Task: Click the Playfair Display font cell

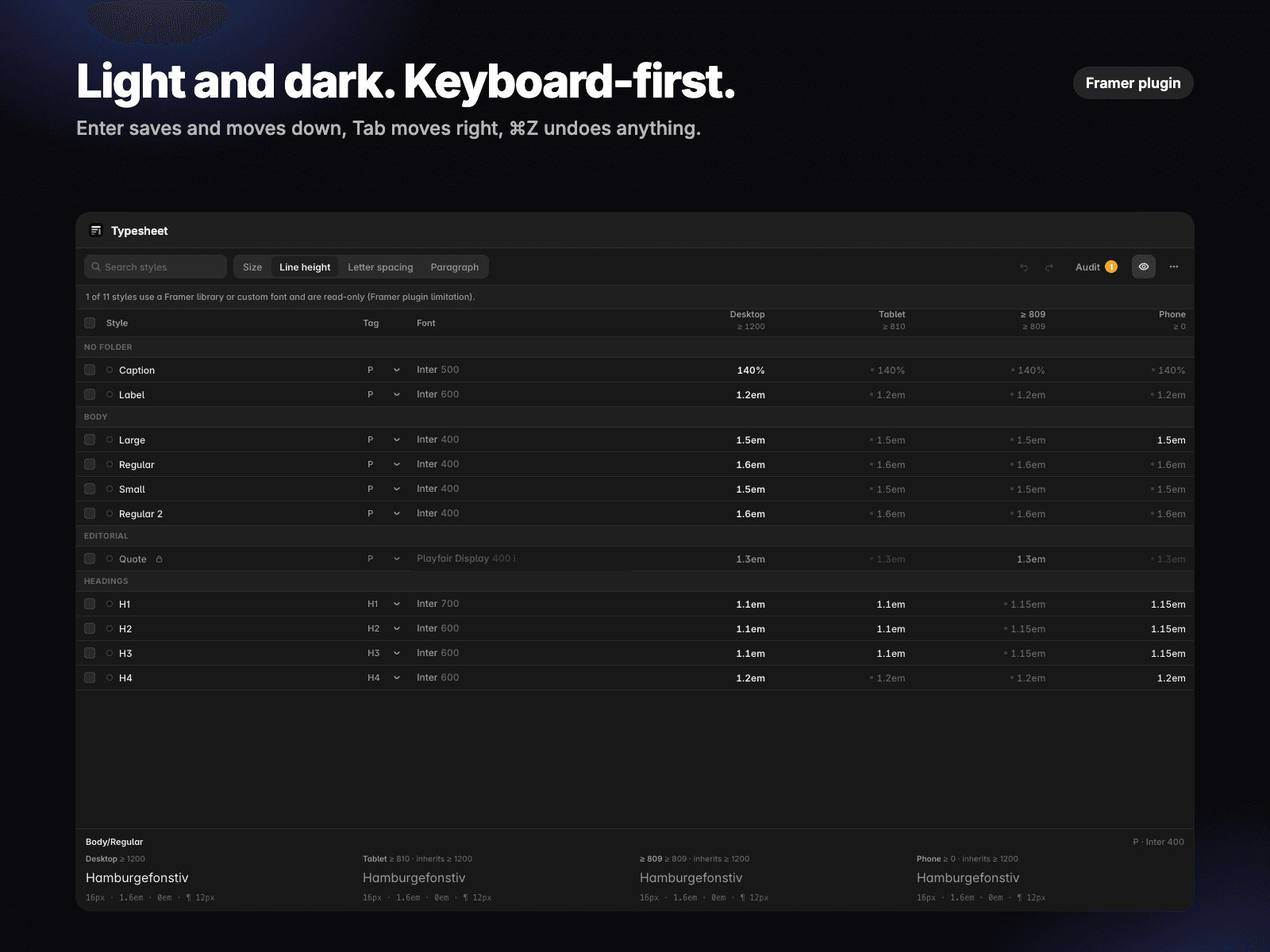Action: click(x=466, y=559)
